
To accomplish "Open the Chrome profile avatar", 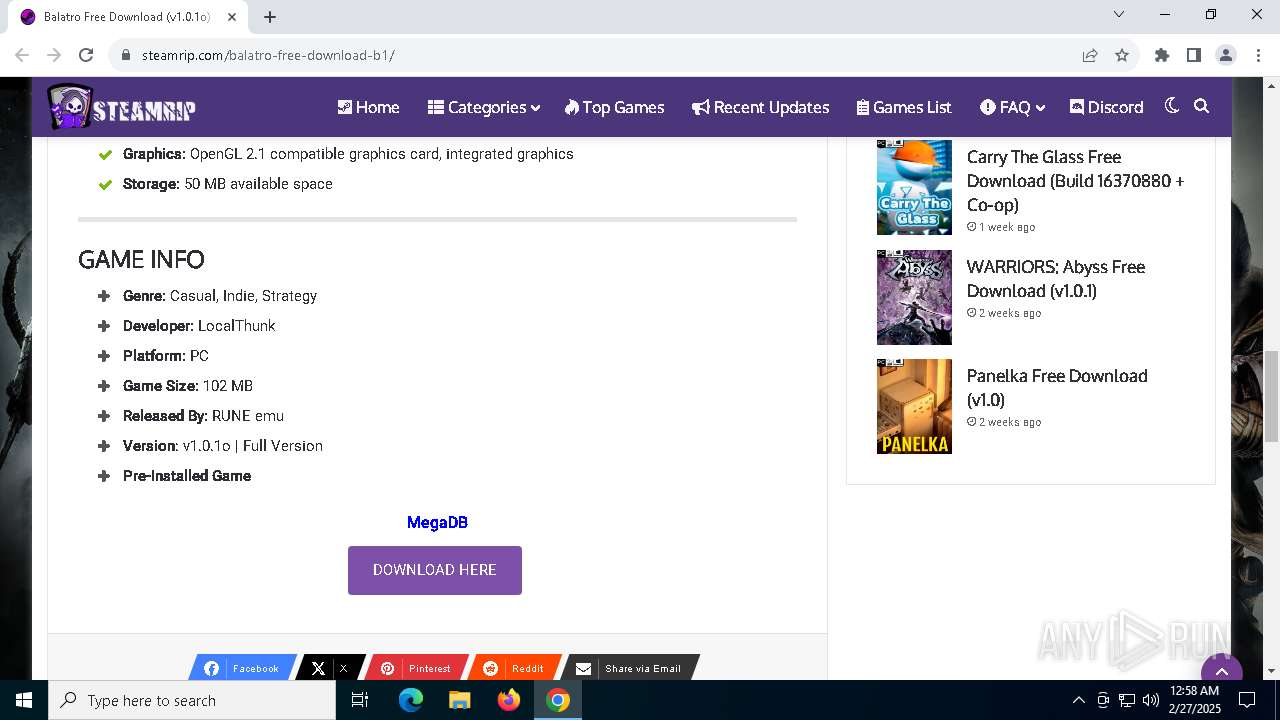I will [1226, 55].
